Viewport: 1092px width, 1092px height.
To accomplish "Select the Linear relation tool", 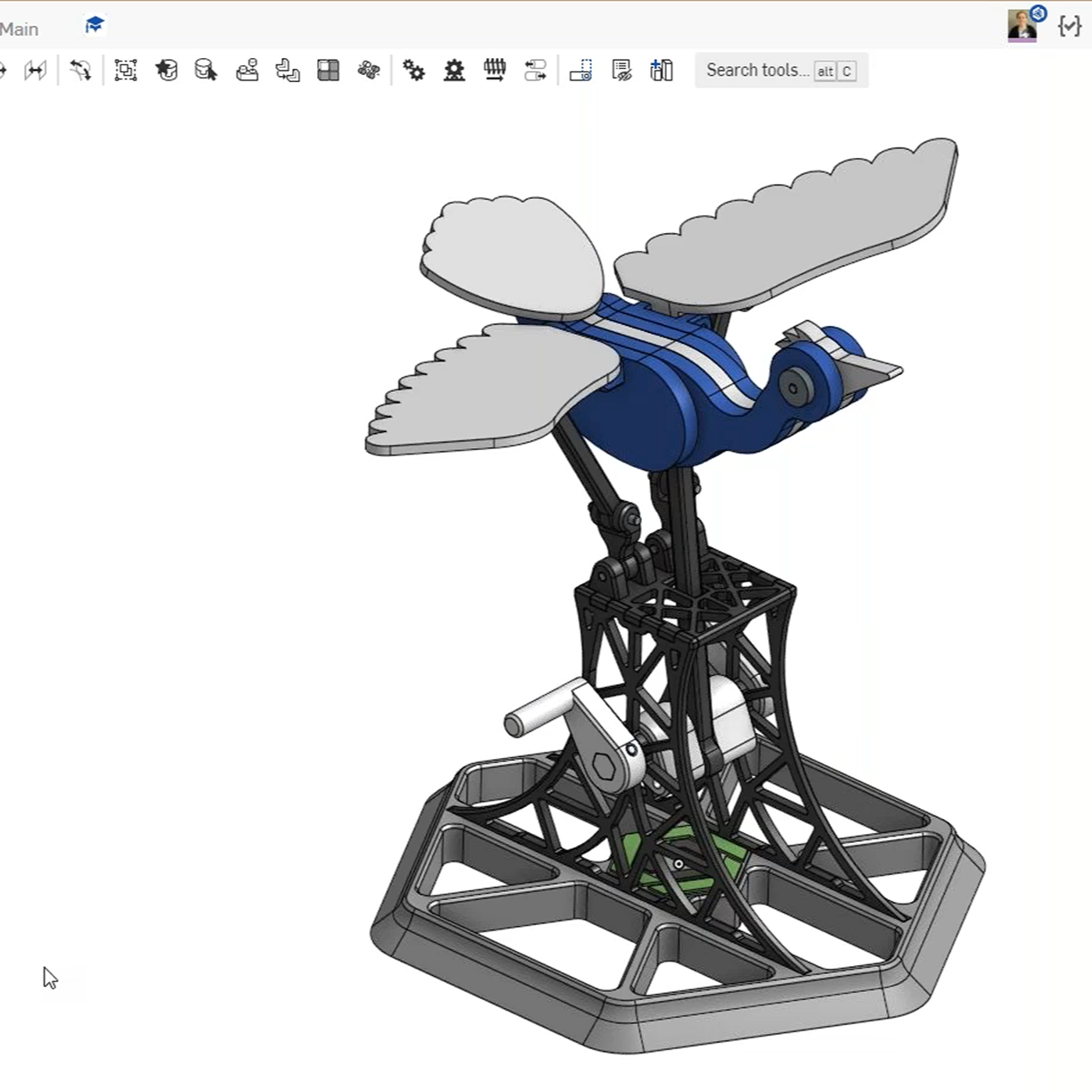I will coord(536,71).
